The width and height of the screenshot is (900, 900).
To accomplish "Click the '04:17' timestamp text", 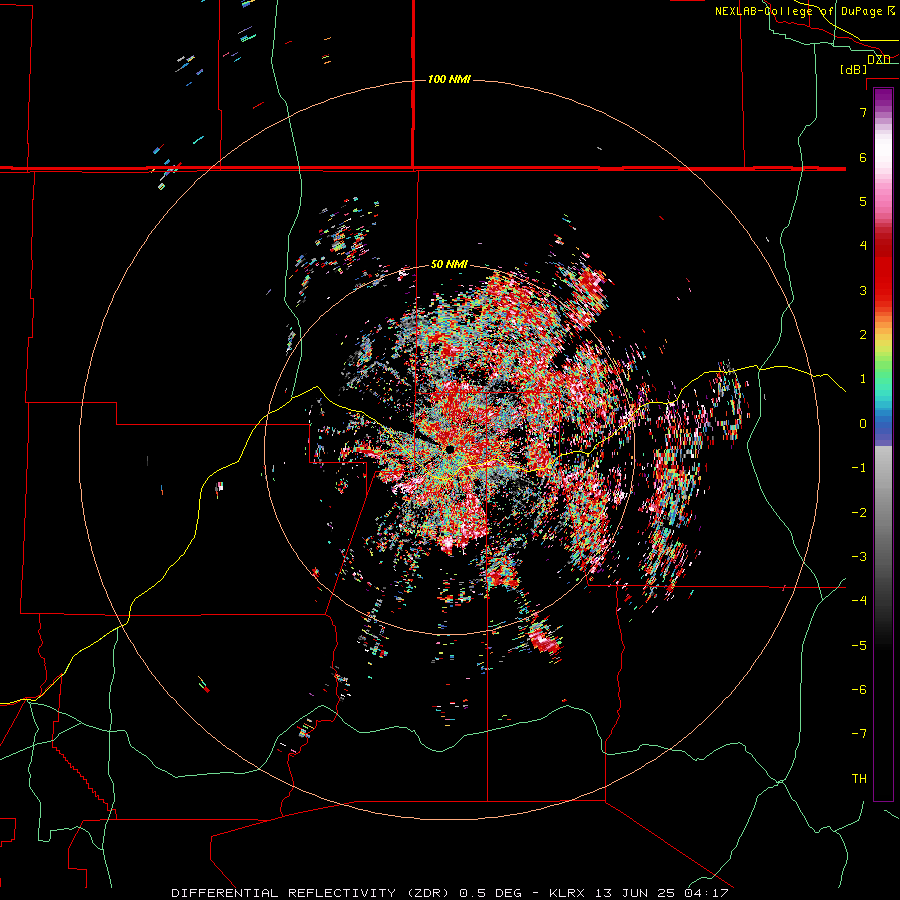I will point(707,893).
